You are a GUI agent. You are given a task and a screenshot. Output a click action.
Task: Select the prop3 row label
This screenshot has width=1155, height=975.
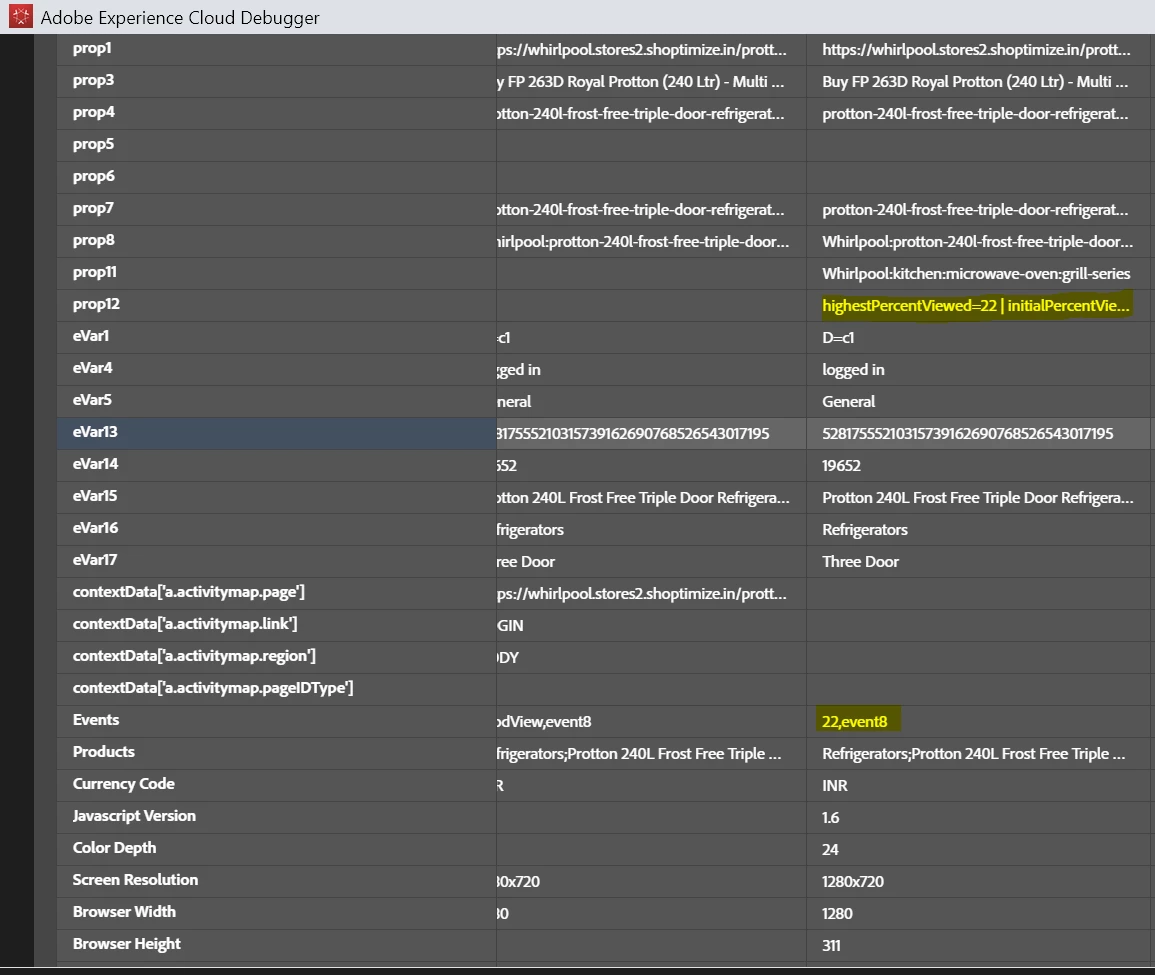click(94, 80)
